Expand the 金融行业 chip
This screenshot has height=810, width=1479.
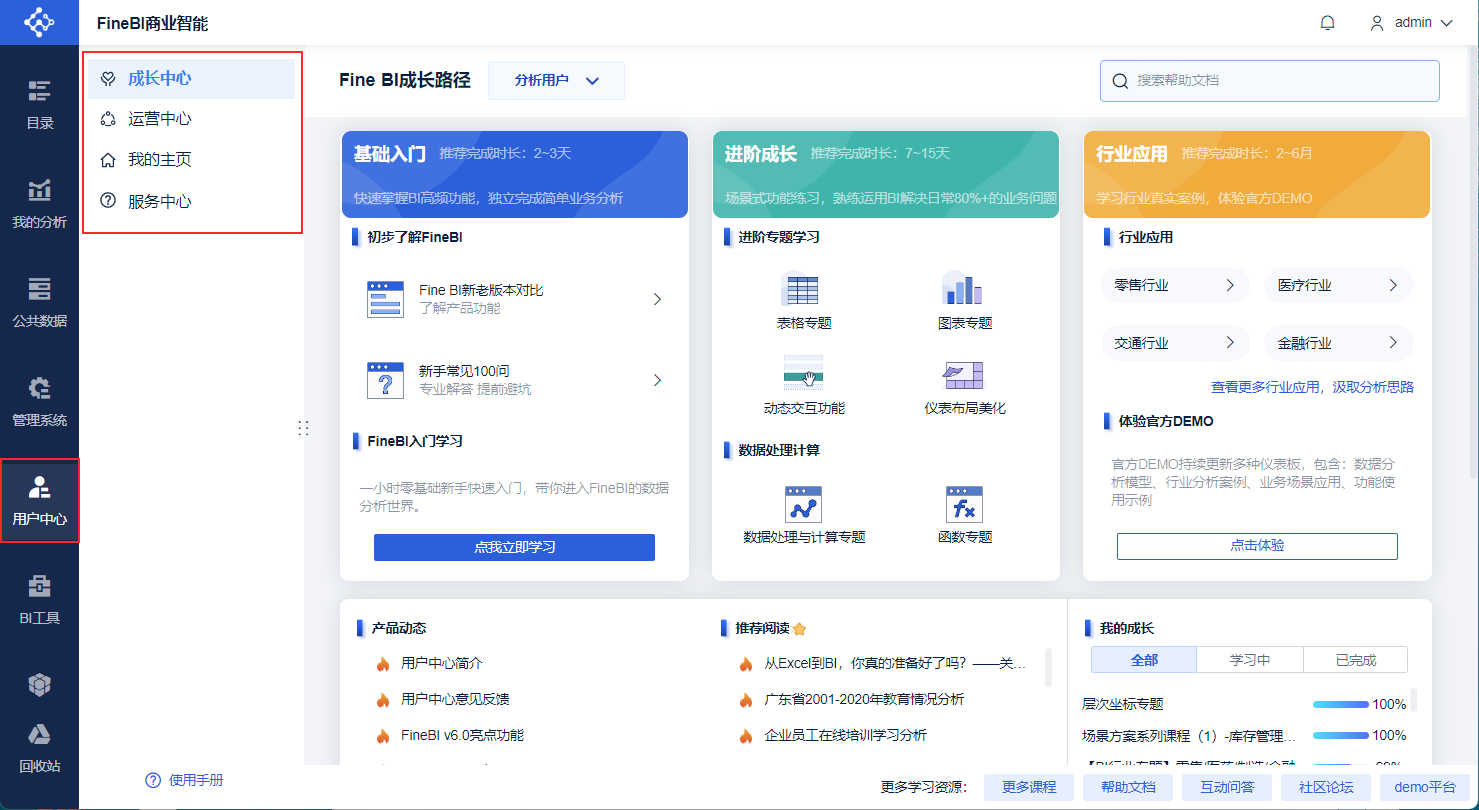tap(1339, 343)
